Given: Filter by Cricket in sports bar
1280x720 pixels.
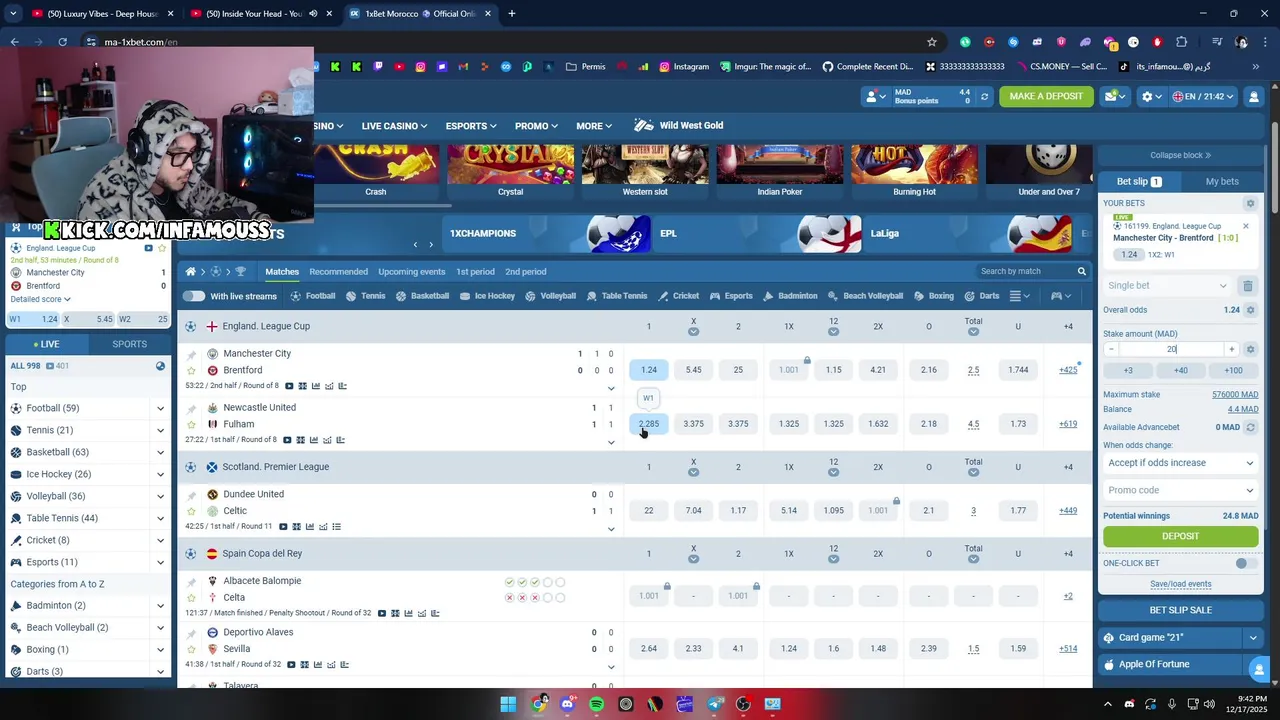Looking at the screenshot, I should click(678, 296).
